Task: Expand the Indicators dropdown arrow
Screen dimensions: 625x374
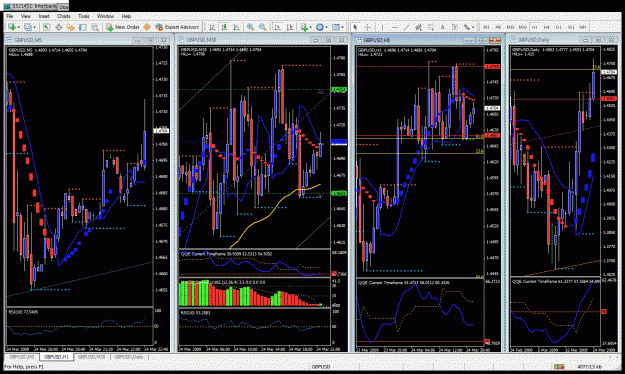Action: pos(311,27)
